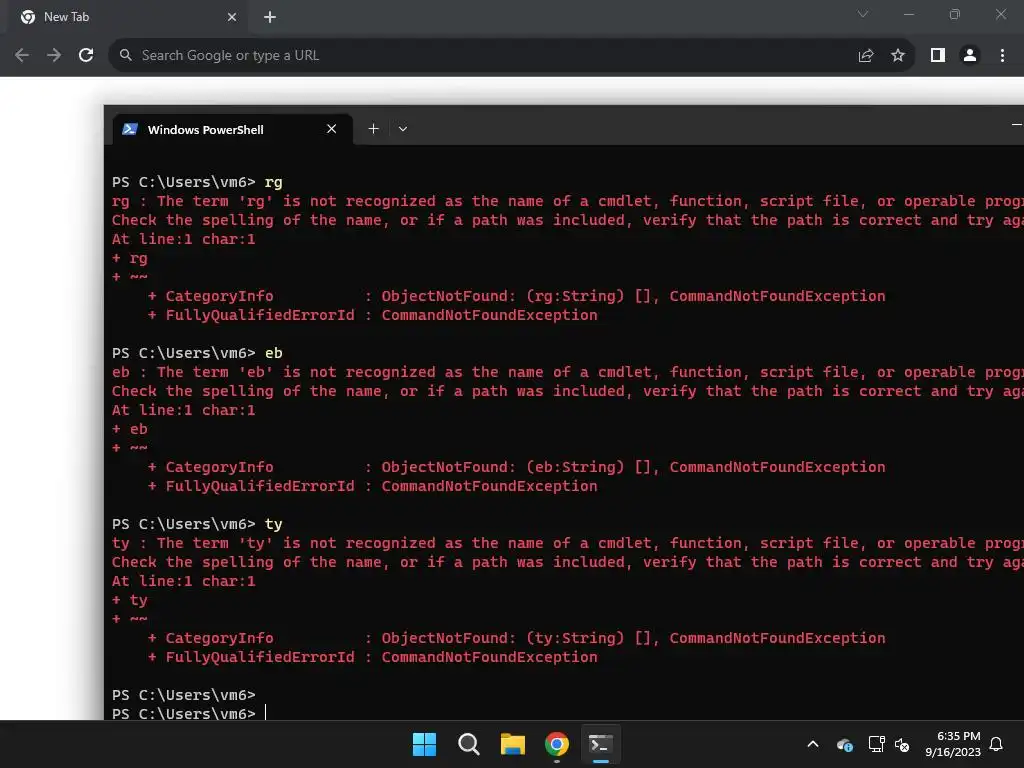
Task: Click '(rg:String)' CategoryInfo line
Action: [x=516, y=296]
